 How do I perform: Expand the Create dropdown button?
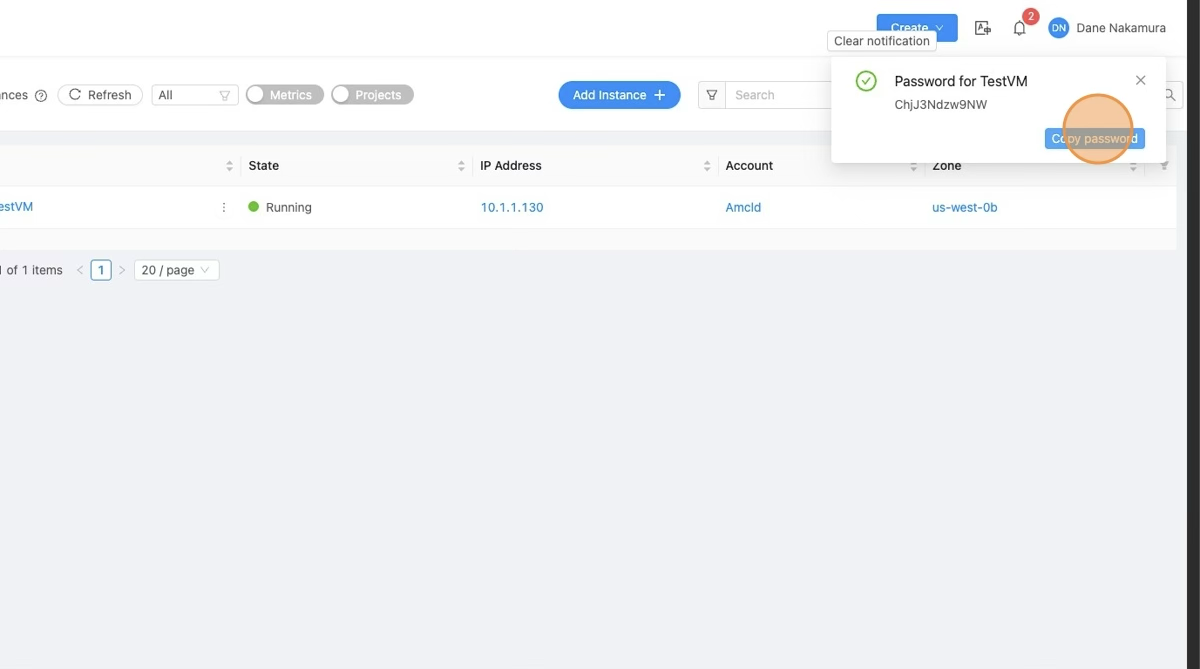pyautogui.click(x=916, y=28)
